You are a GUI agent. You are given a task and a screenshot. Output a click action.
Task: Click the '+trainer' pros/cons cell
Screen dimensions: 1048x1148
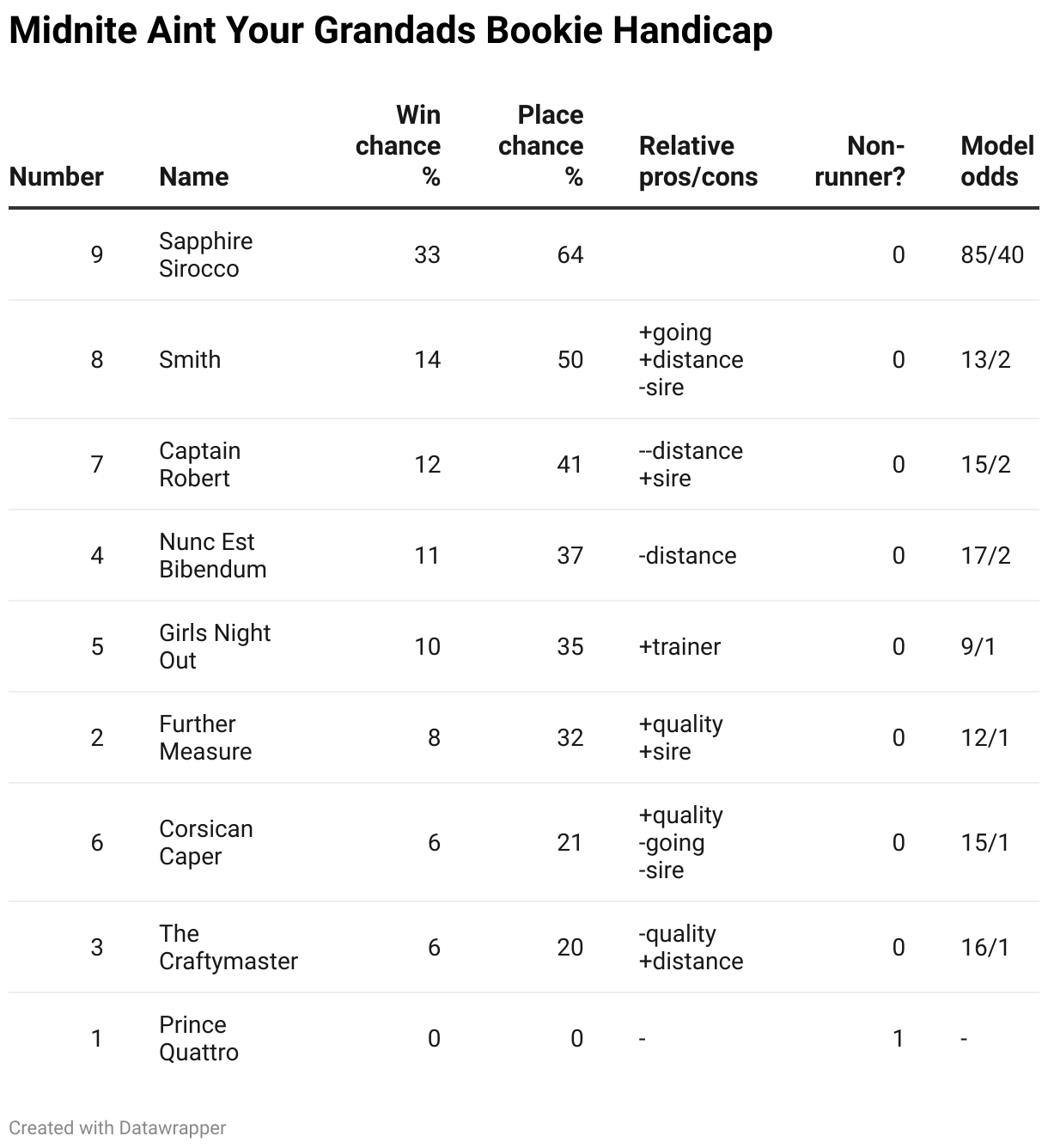click(679, 646)
